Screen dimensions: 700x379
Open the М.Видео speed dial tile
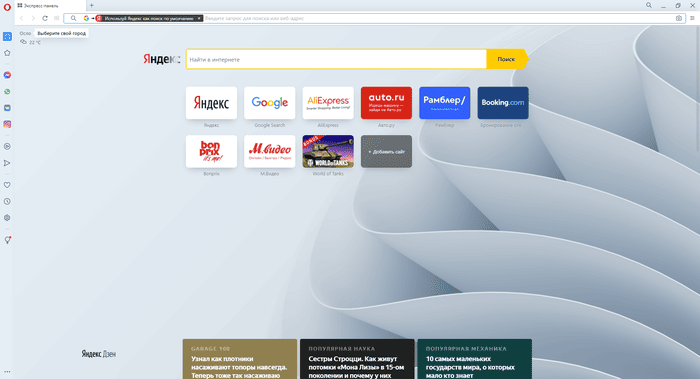coord(270,151)
